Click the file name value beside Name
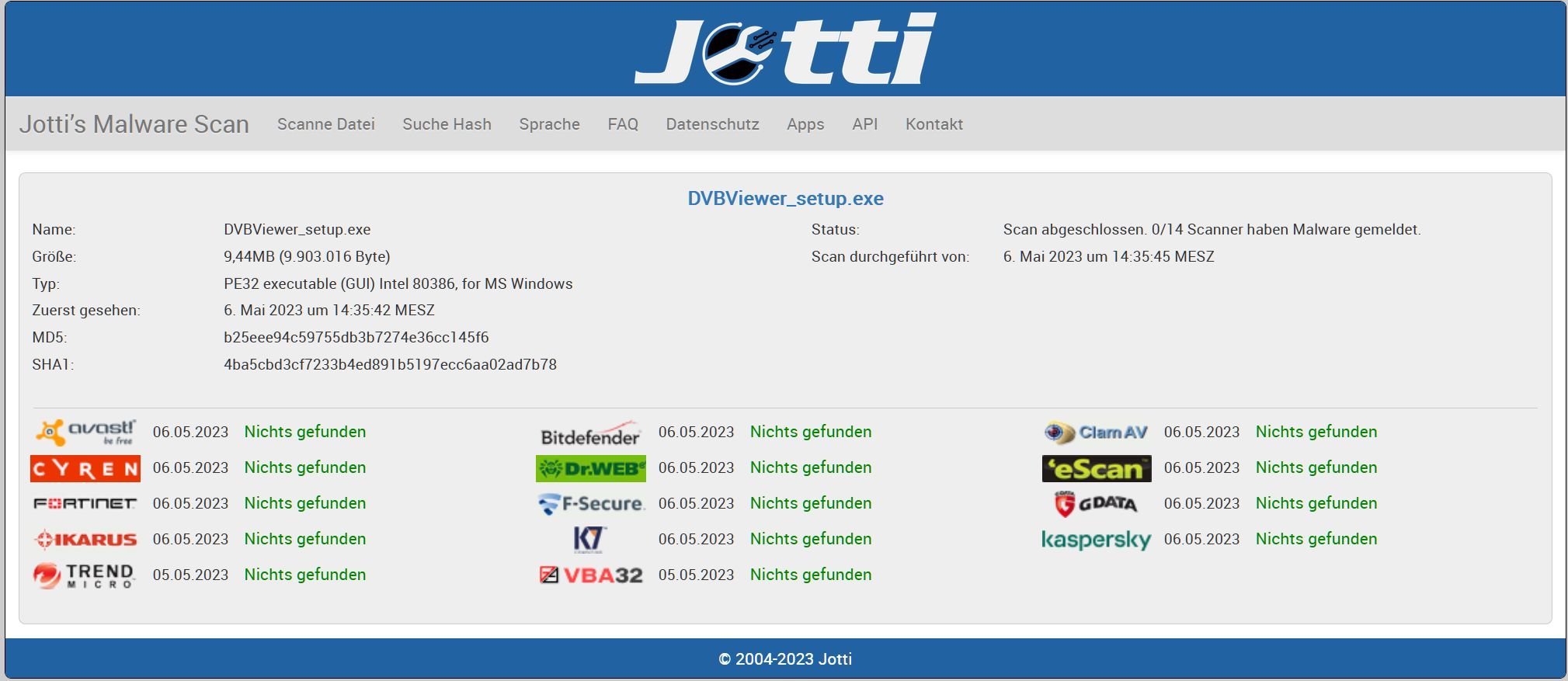Viewport: 1568px width, 681px height. point(297,229)
